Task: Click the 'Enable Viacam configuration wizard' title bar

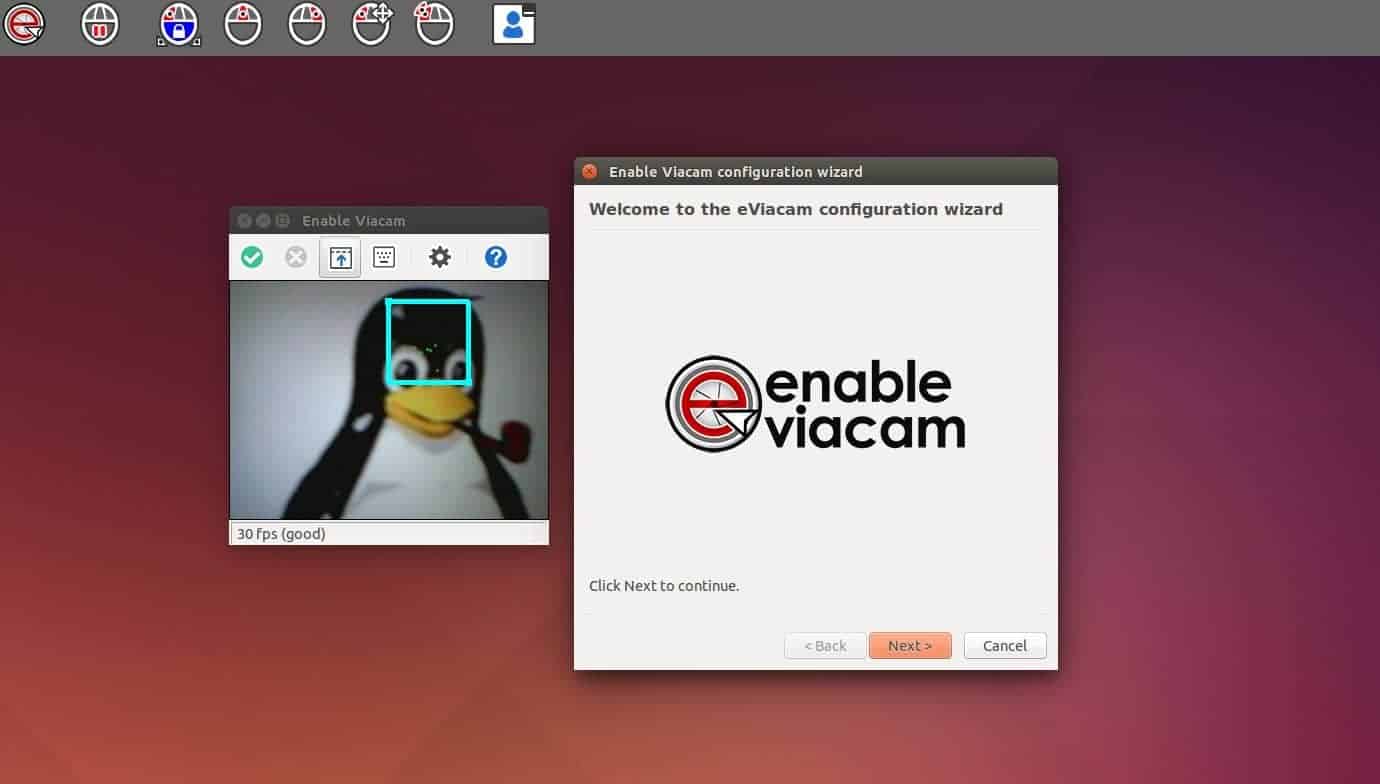Action: [x=816, y=171]
